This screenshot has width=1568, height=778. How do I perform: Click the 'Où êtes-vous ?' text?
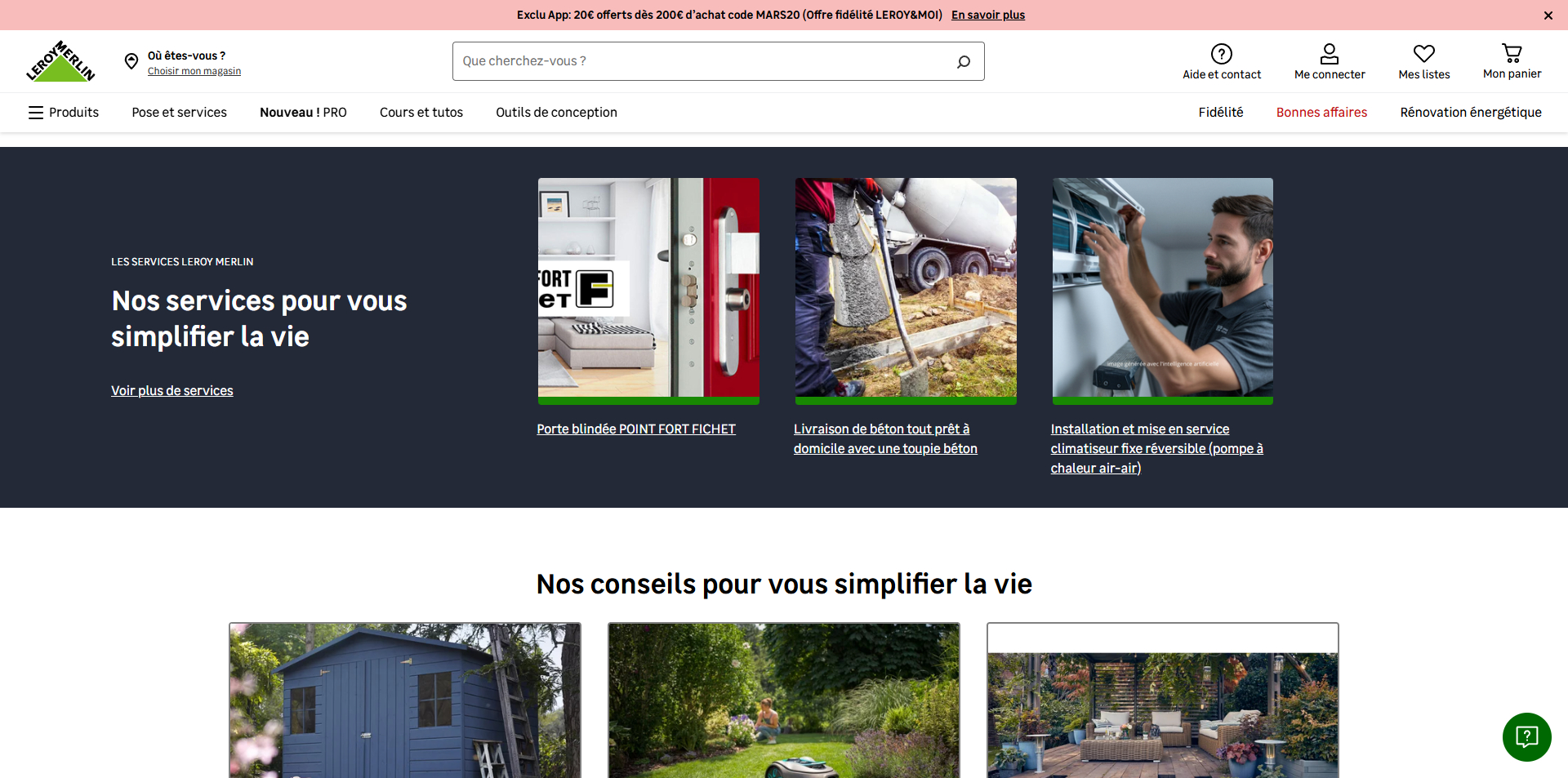pos(186,56)
